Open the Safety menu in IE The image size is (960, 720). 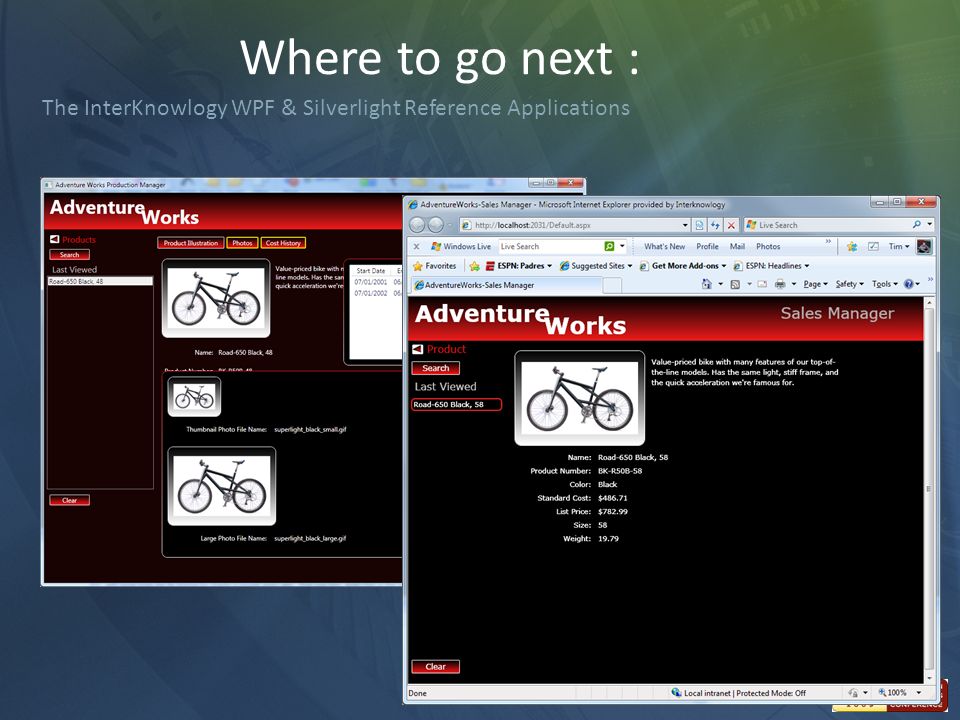coord(850,283)
